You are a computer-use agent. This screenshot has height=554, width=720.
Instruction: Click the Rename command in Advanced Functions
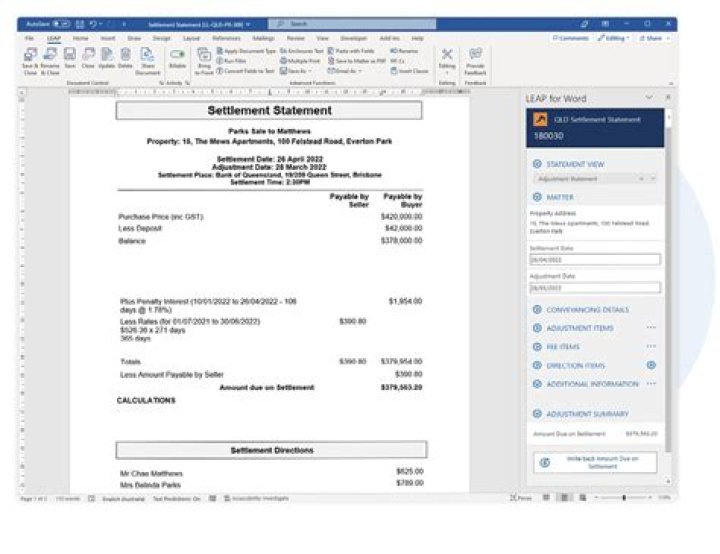click(404, 51)
